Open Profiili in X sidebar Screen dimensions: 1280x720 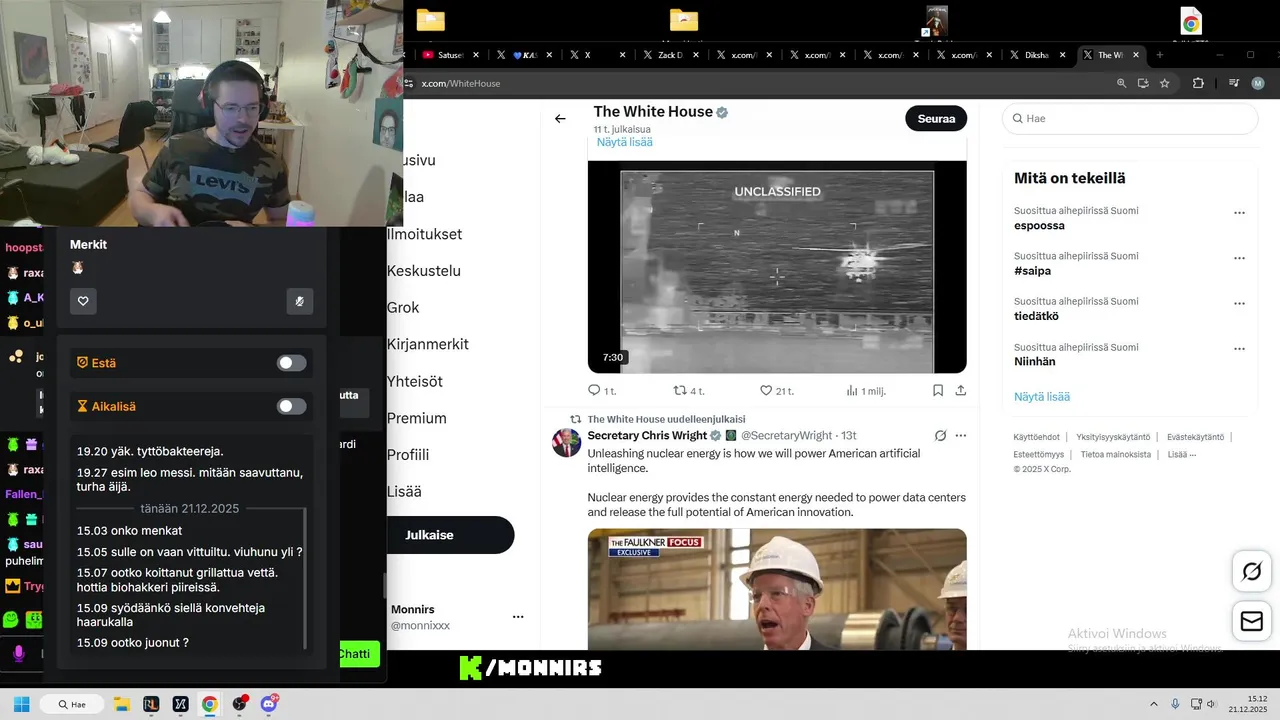[x=408, y=454]
